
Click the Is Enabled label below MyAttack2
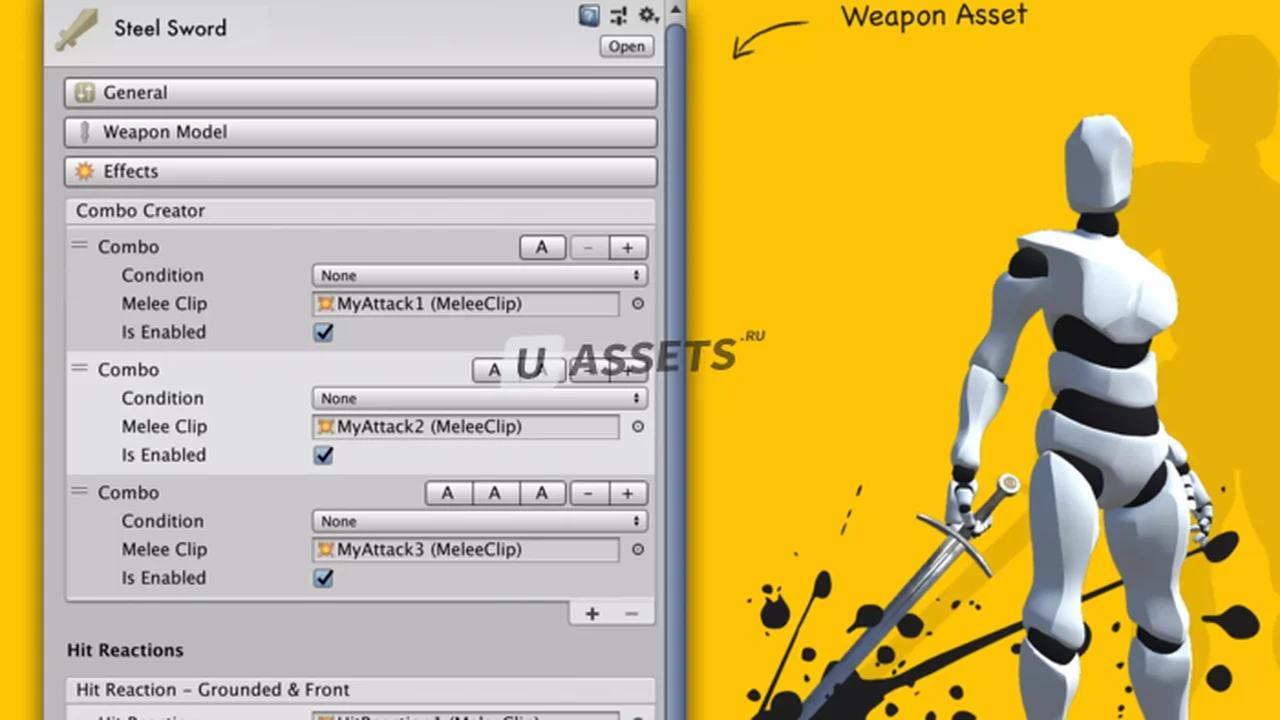[164, 455]
